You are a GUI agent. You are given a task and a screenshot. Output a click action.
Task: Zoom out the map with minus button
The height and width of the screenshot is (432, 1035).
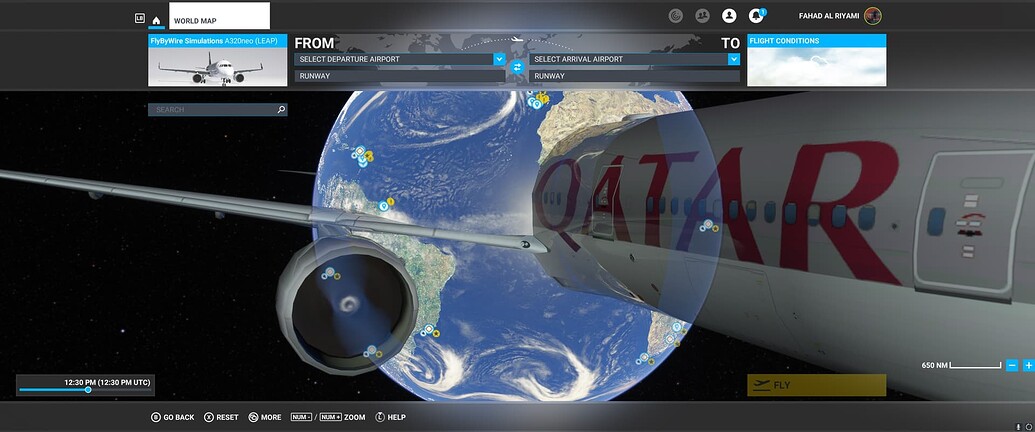(1012, 365)
